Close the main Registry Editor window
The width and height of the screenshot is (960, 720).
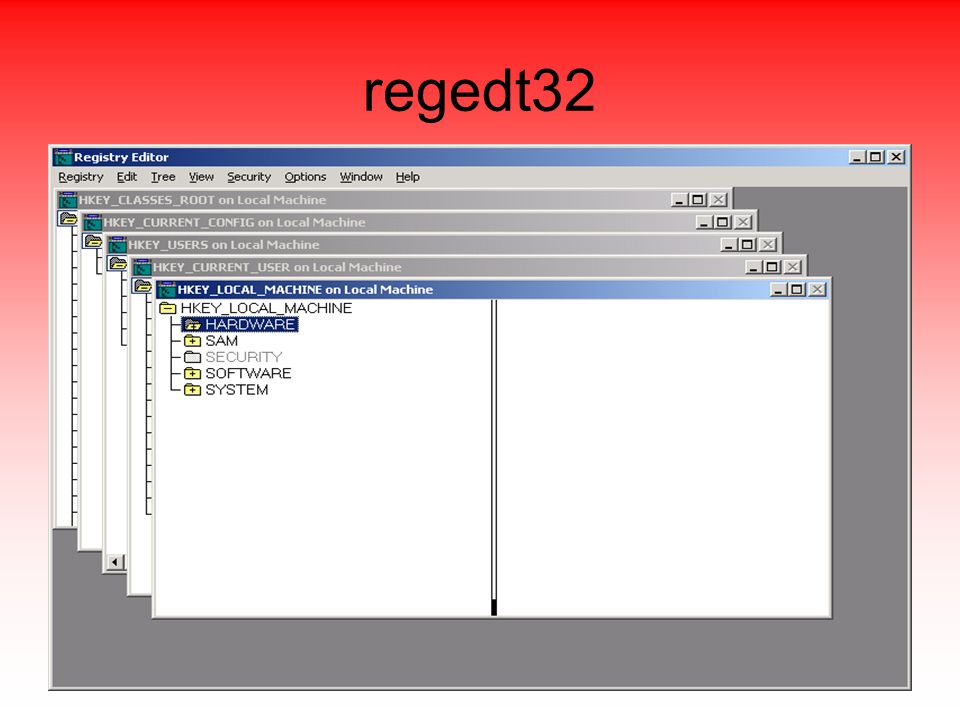896,157
